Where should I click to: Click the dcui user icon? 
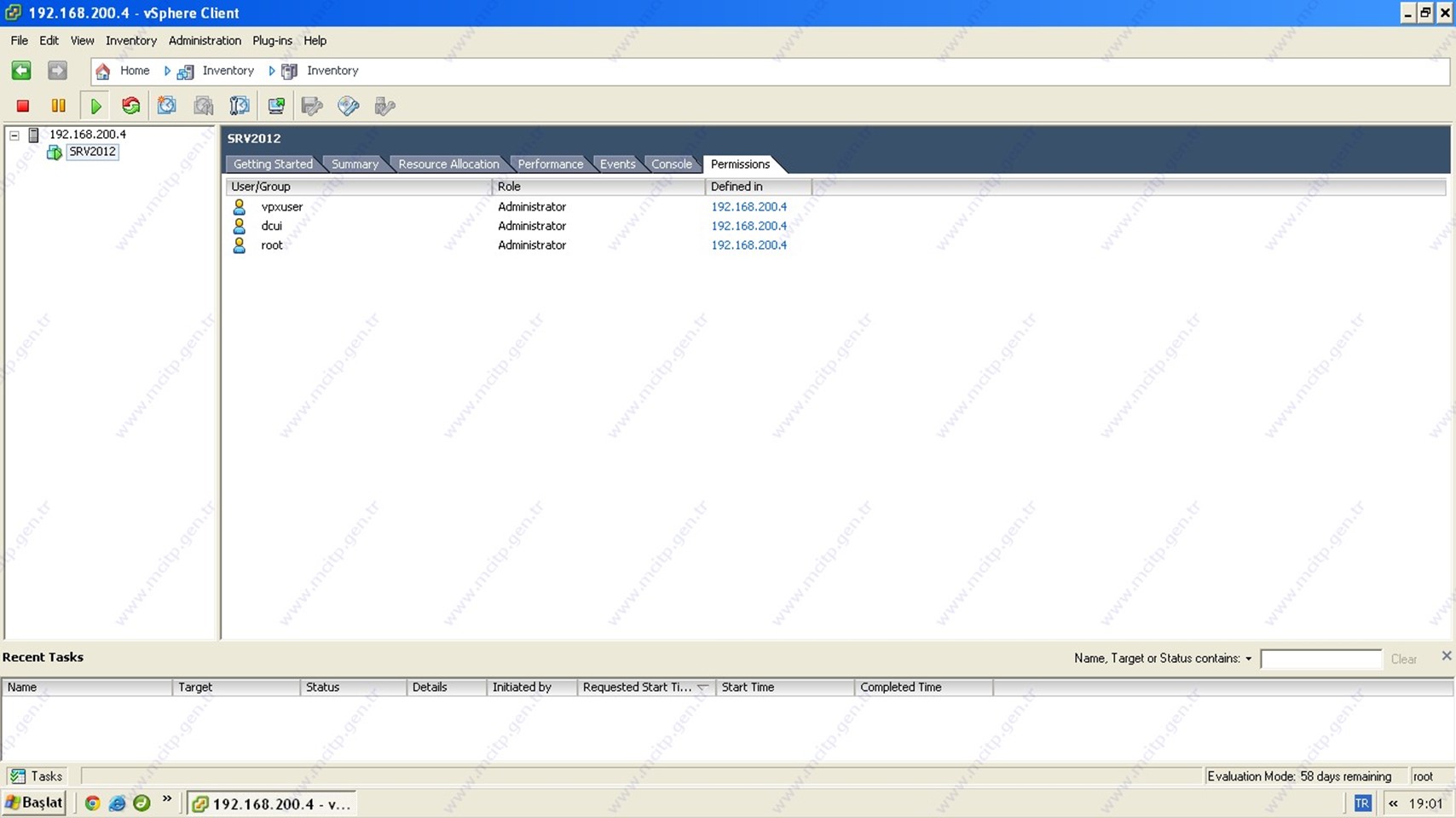click(x=240, y=226)
